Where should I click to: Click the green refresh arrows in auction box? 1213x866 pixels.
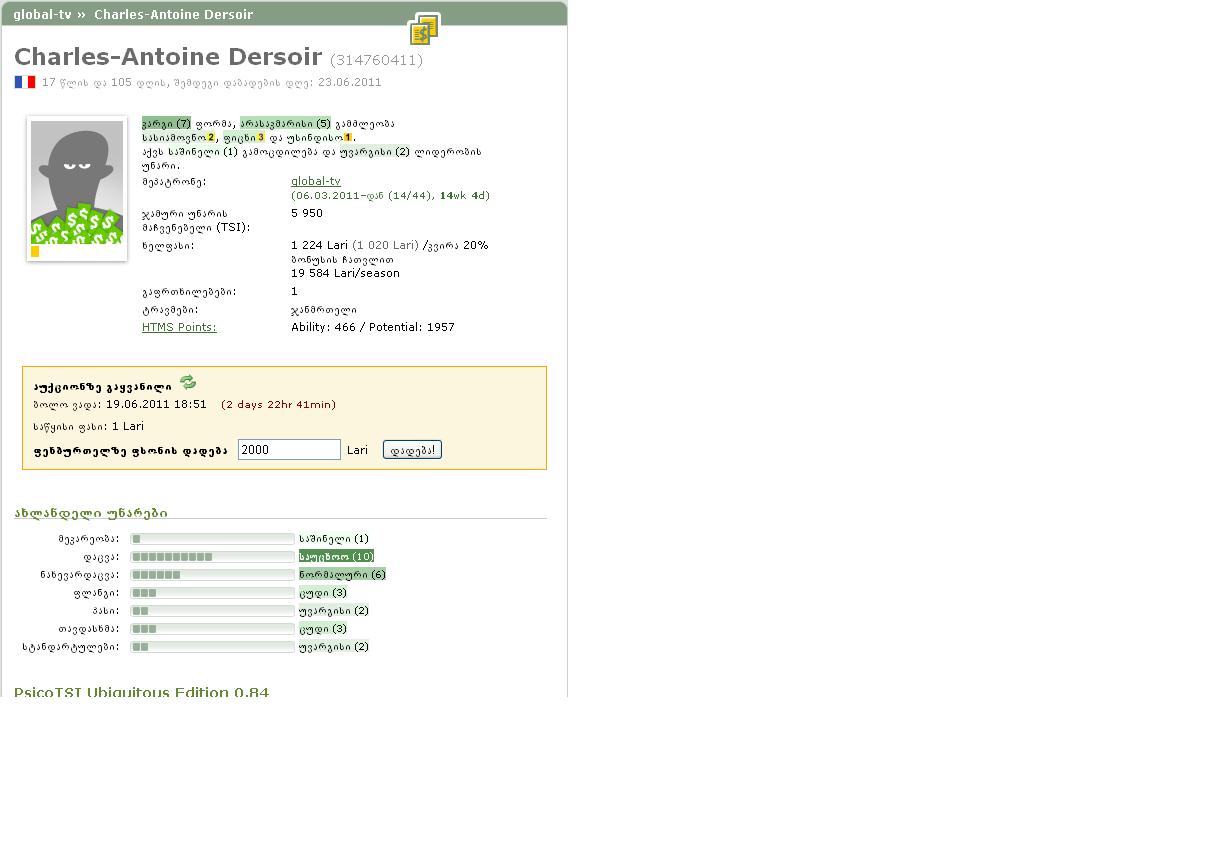[x=188, y=382]
